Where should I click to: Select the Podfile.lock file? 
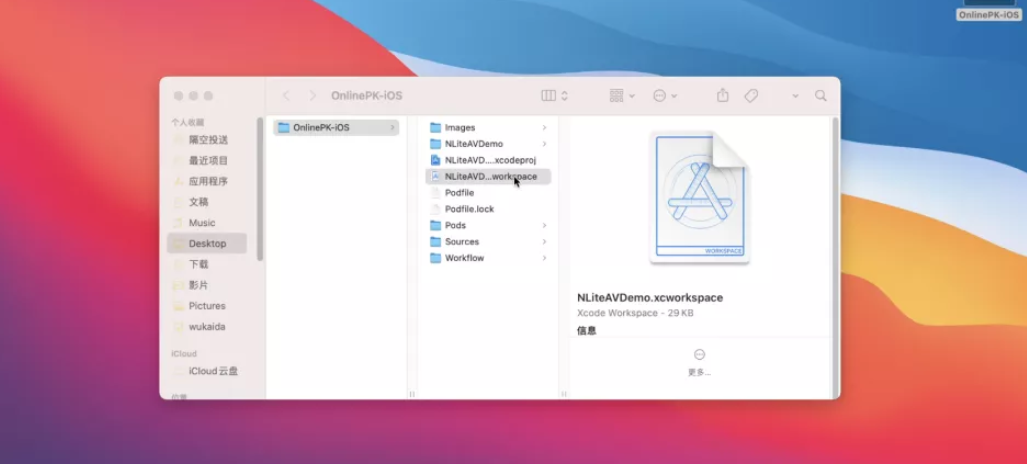[488, 209]
